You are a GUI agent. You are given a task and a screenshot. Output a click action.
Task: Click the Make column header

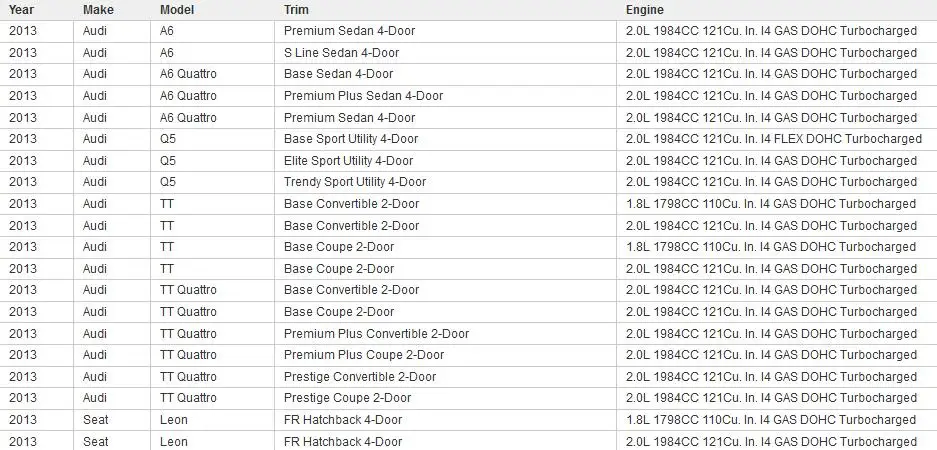pos(97,10)
